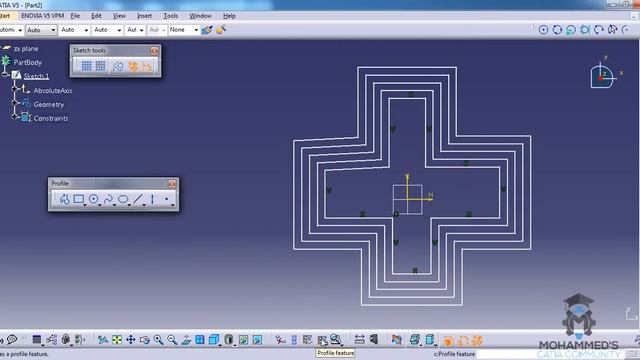Image resolution: width=640 pixels, height=360 pixels.
Task: Open the Ellipse tool flyout arrow
Action: click(129, 205)
